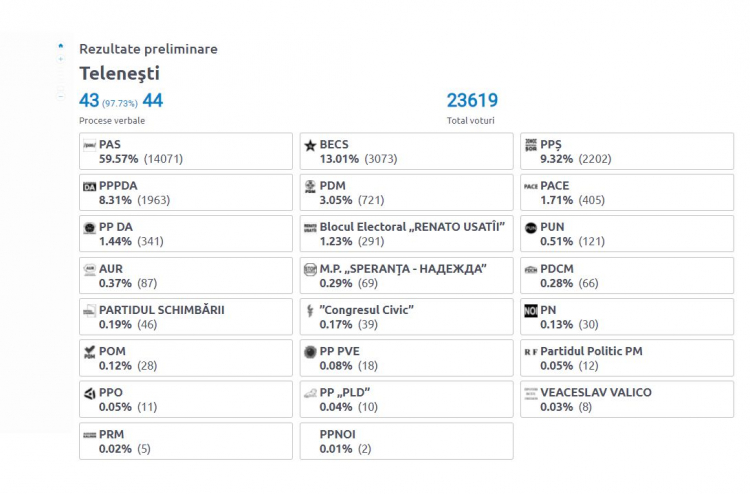Select the PPNOI results card
This screenshot has height=494, width=750.
pyautogui.click(x=407, y=441)
